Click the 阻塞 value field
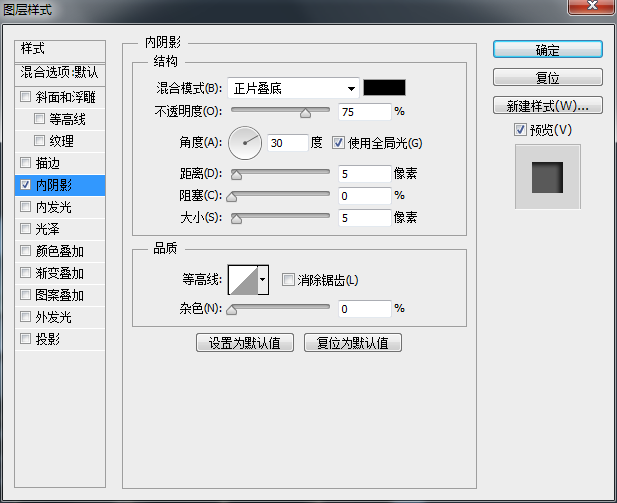The width and height of the screenshot is (617, 503). (x=365, y=196)
